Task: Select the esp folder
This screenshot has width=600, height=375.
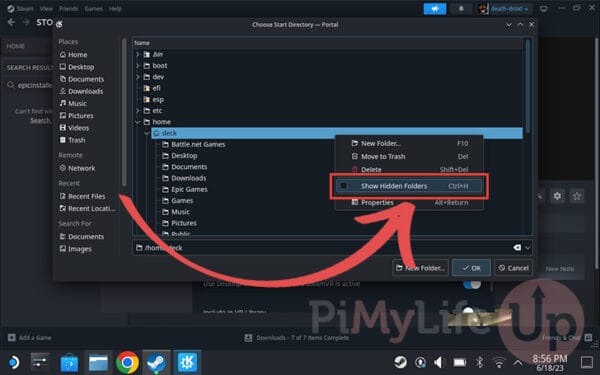Action: [x=153, y=99]
